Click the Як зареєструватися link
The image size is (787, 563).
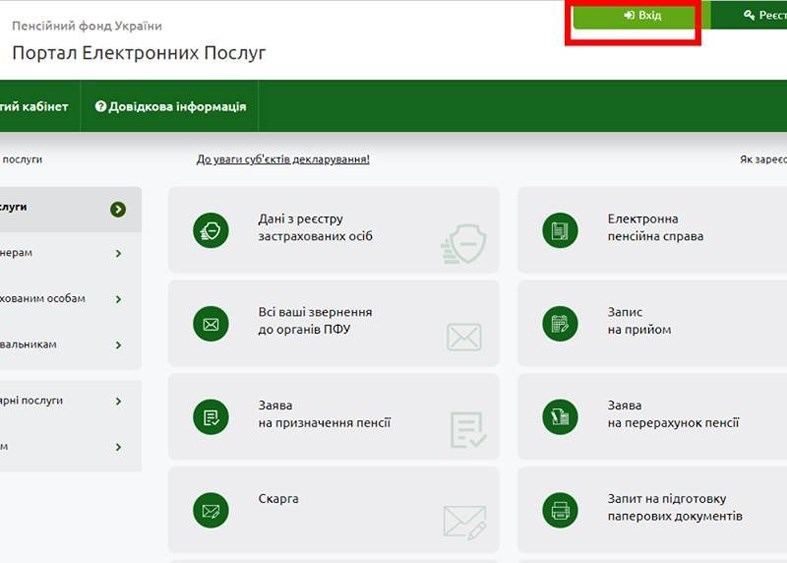point(763,160)
